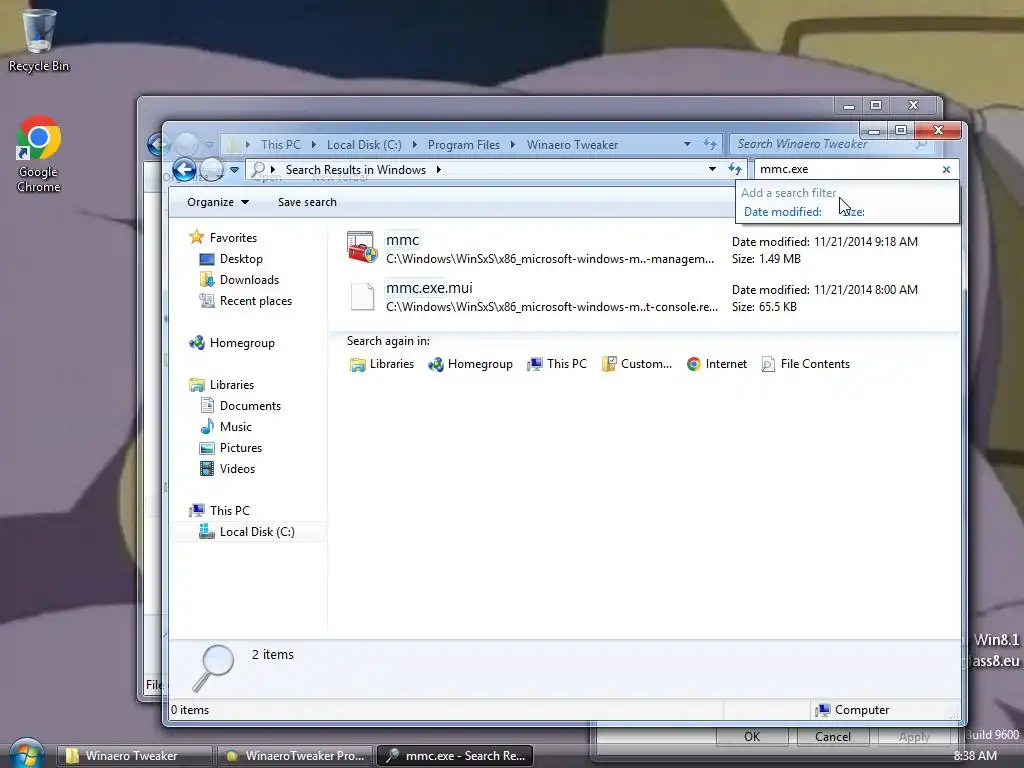This screenshot has width=1024, height=768.
Task: Click This PC breadcrumb in back window
Action: point(281,145)
